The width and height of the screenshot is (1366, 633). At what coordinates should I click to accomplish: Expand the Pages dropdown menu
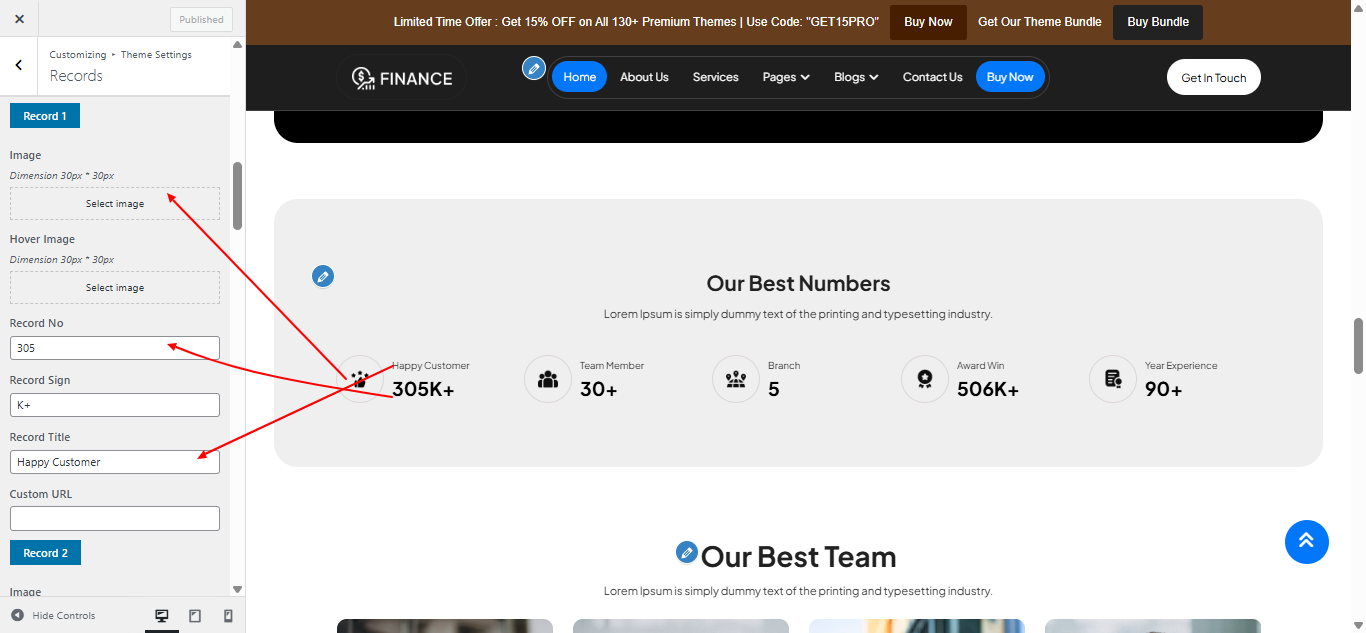pos(785,77)
